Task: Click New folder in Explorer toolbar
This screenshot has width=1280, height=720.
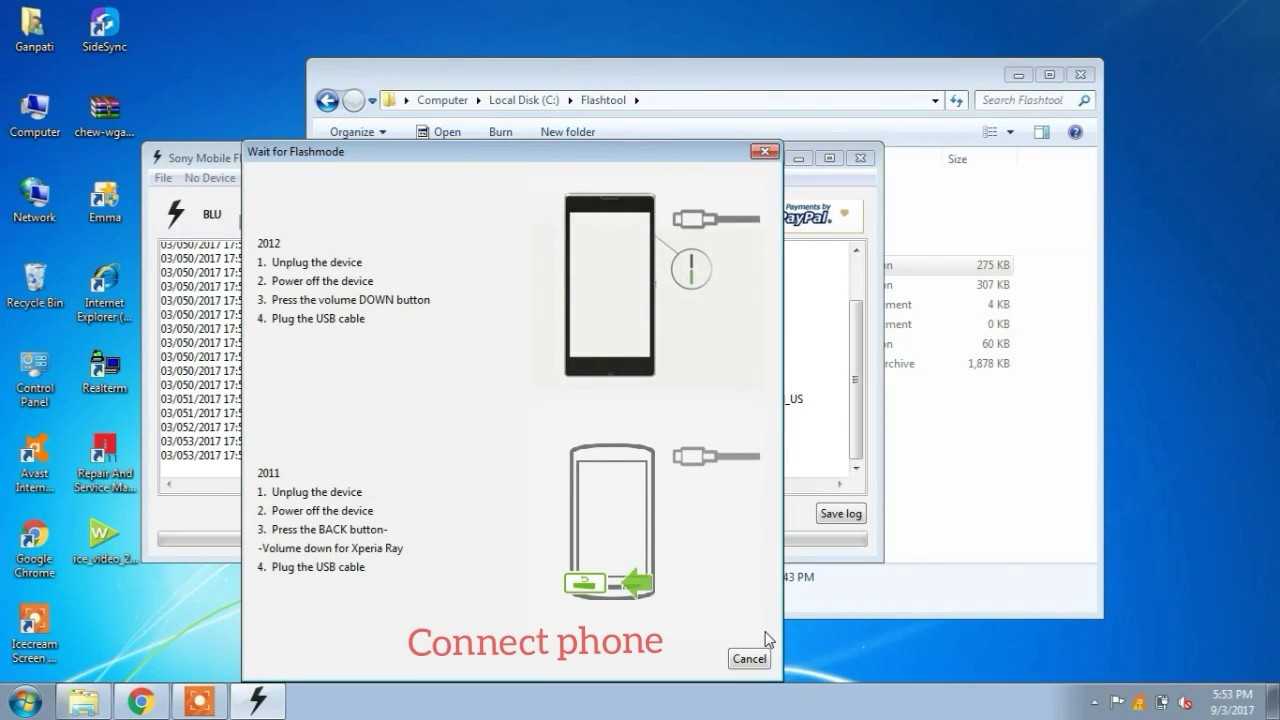Action: 568,132
